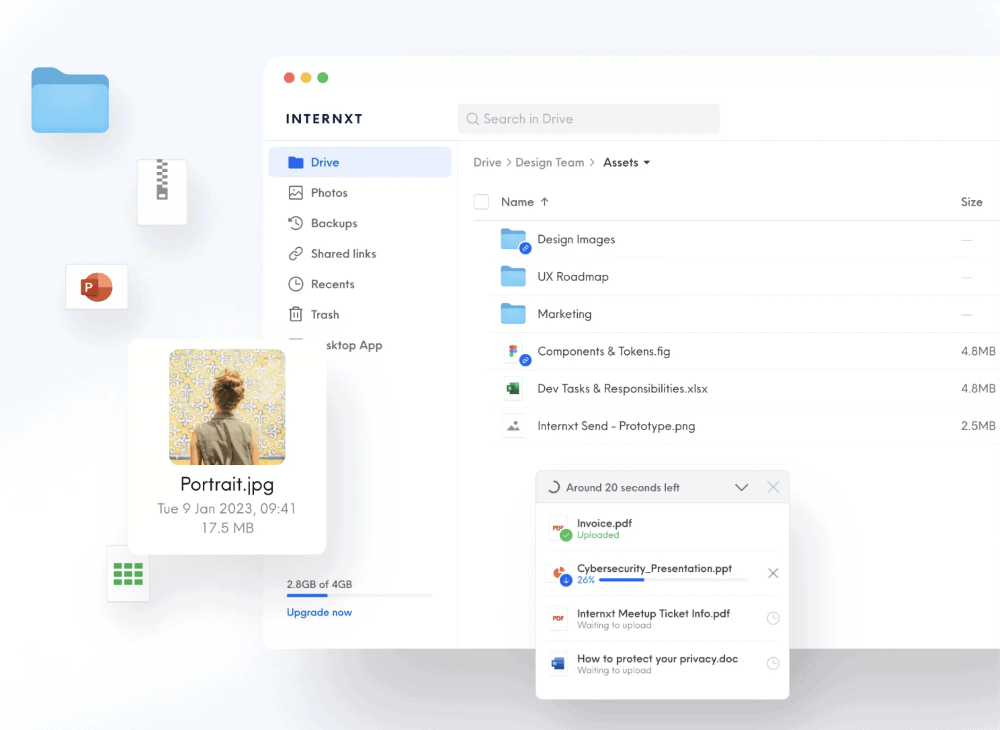The image size is (1000, 730).
Task: Tick the select-all checkbox beside Name
Action: coord(481,202)
